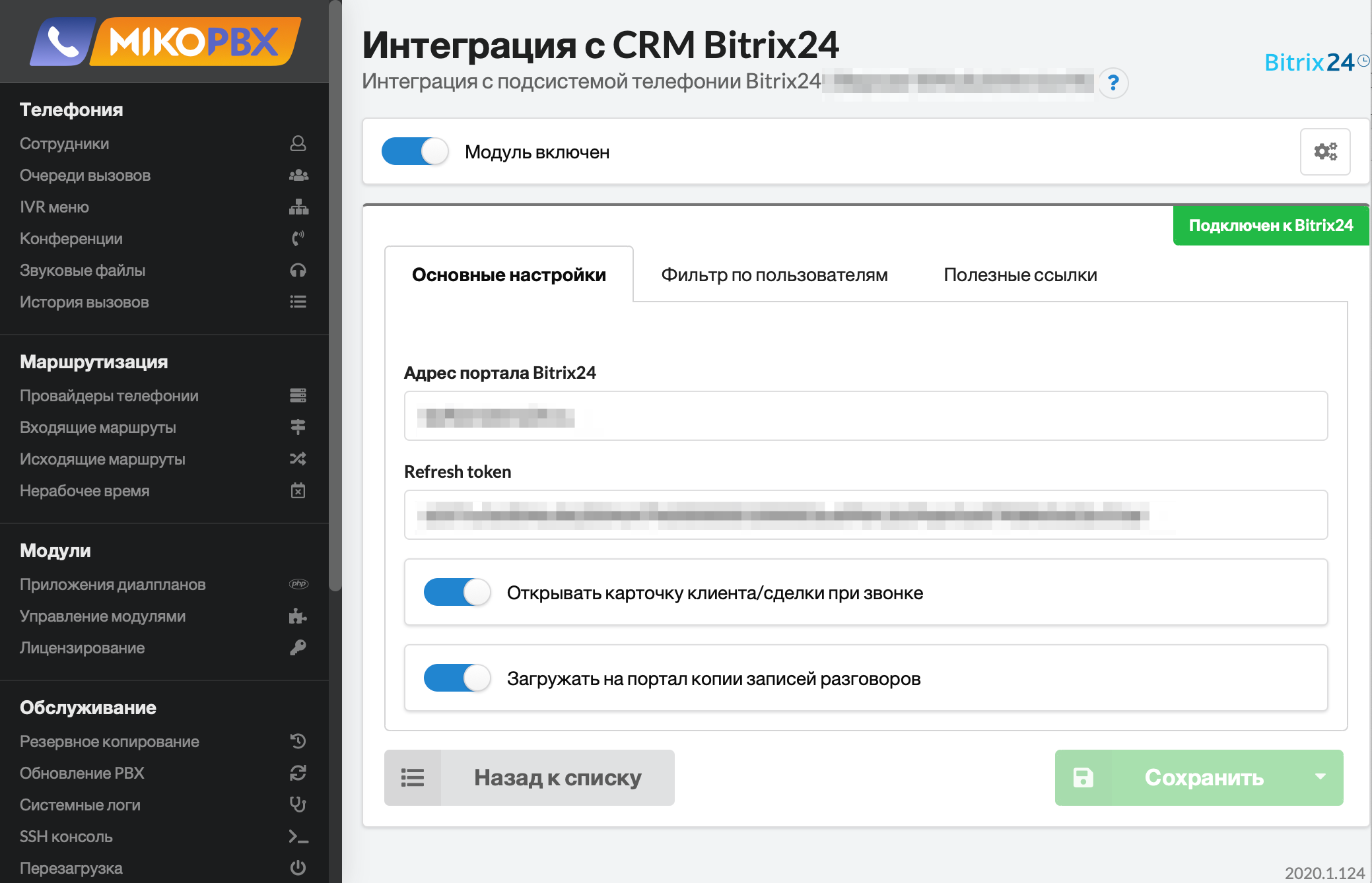
Task: Open IVR меню via sitemap icon
Action: [298, 207]
